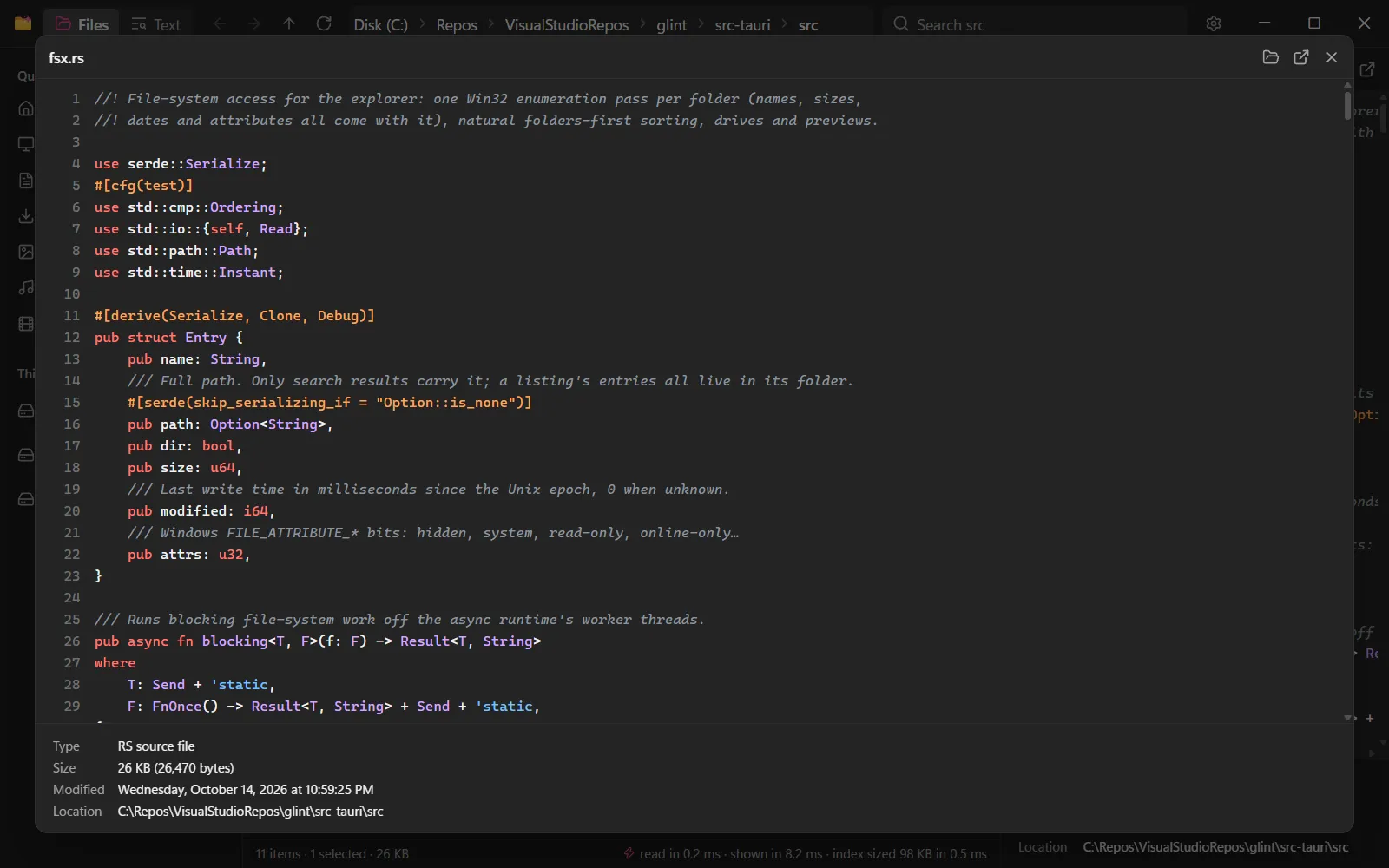Image resolution: width=1389 pixels, height=868 pixels.
Task: Go up one folder level
Action: [x=289, y=24]
